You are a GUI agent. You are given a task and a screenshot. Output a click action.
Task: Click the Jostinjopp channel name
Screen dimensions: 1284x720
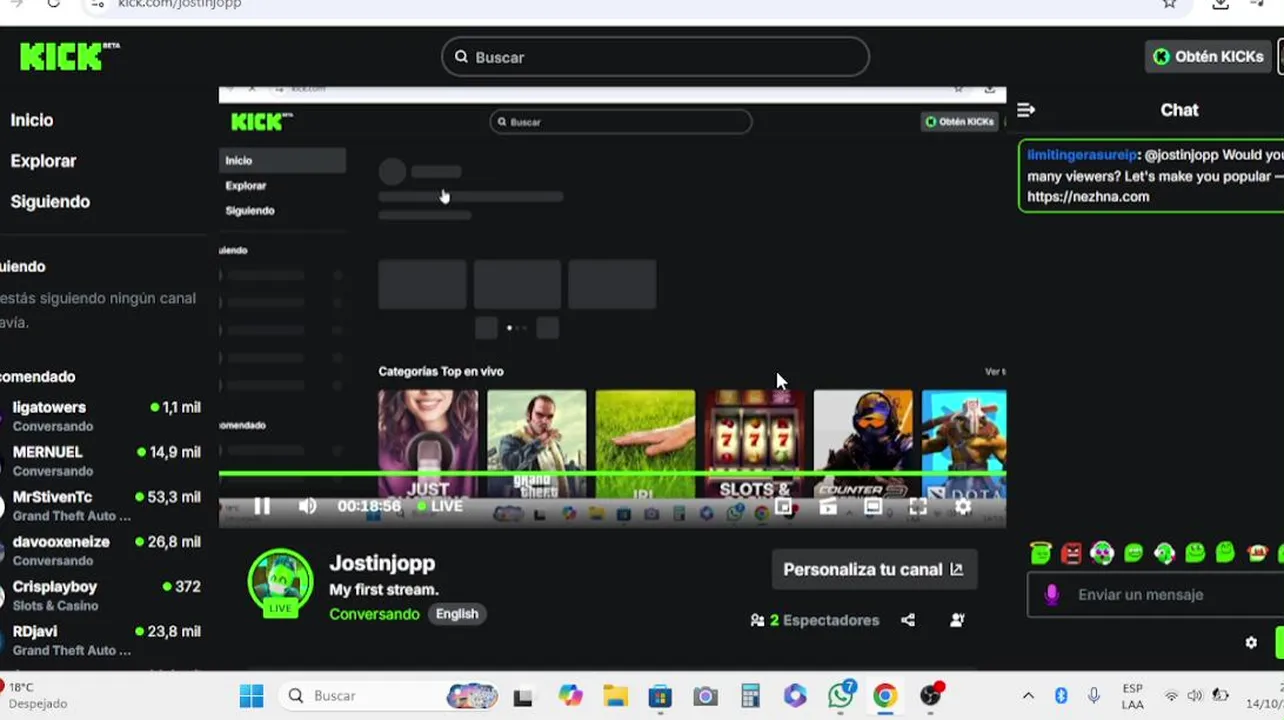click(x=382, y=563)
